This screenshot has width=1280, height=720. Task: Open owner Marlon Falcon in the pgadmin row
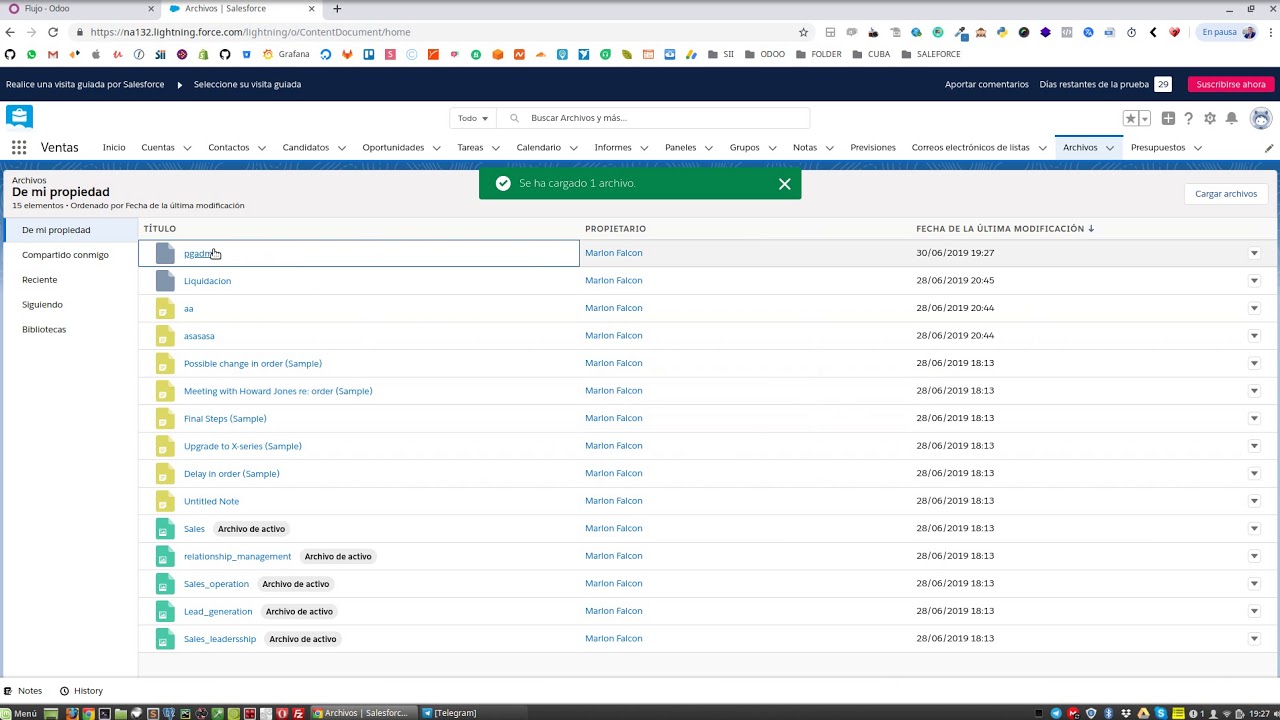pyautogui.click(x=614, y=253)
